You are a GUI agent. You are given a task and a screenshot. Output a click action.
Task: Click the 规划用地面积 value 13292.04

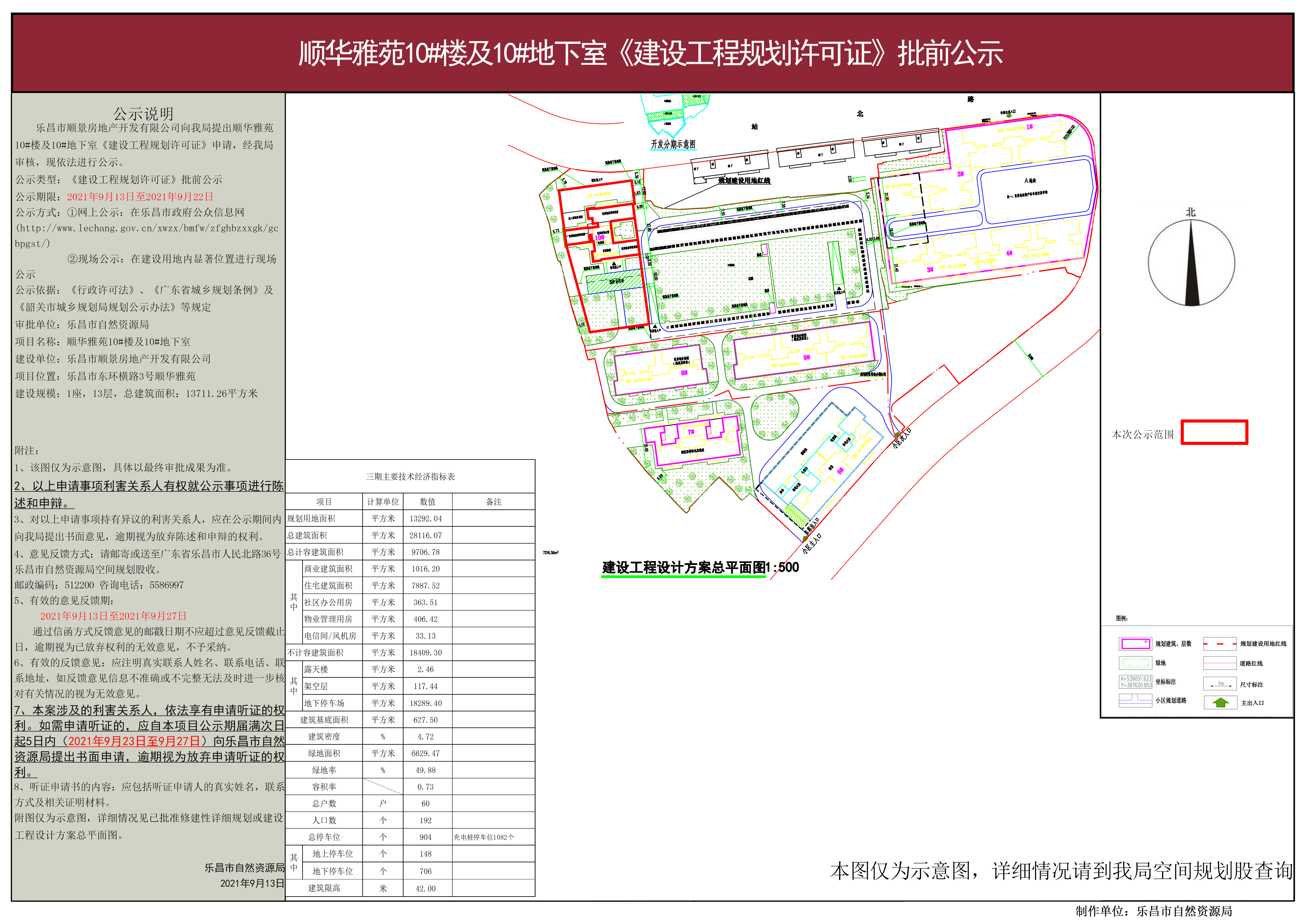426,518
